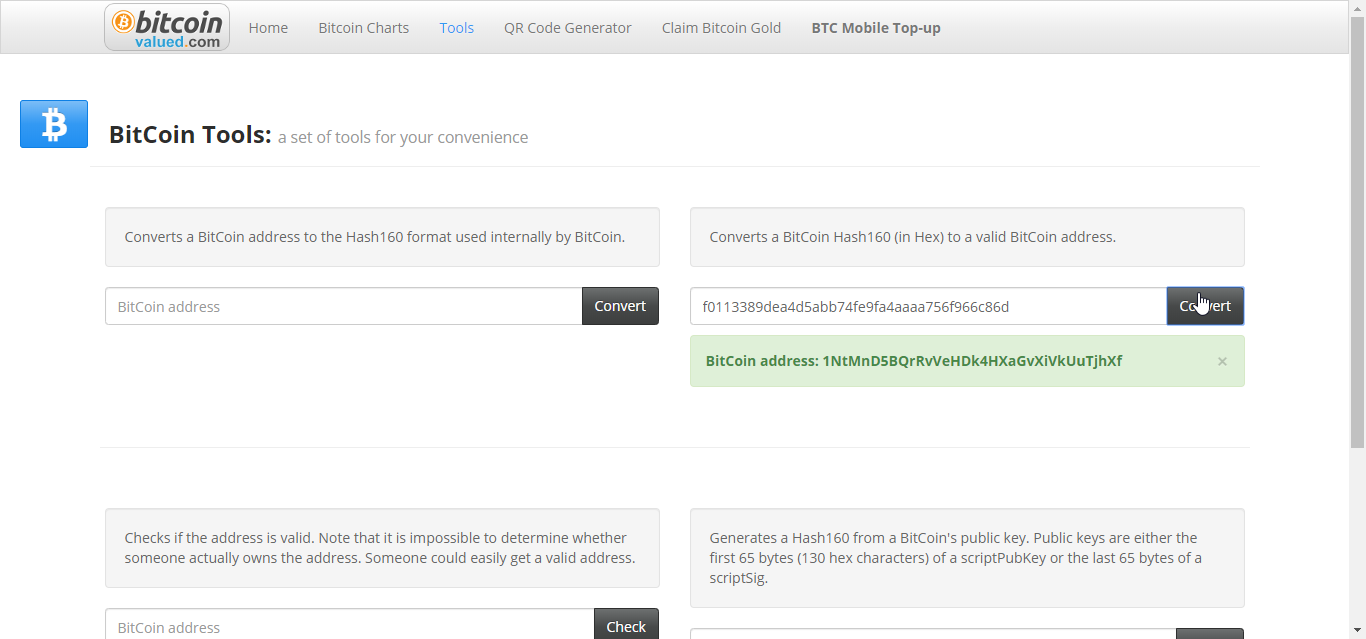Click the resulting address 1NtMnD5BQrRvVeHDk4HXaGvXiVkUuTjhXf

tap(972, 361)
